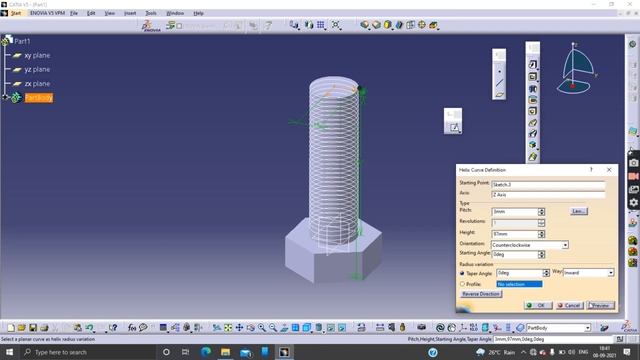Click the Plane tool in floating toolbar

pyautogui.click(x=499, y=95)
